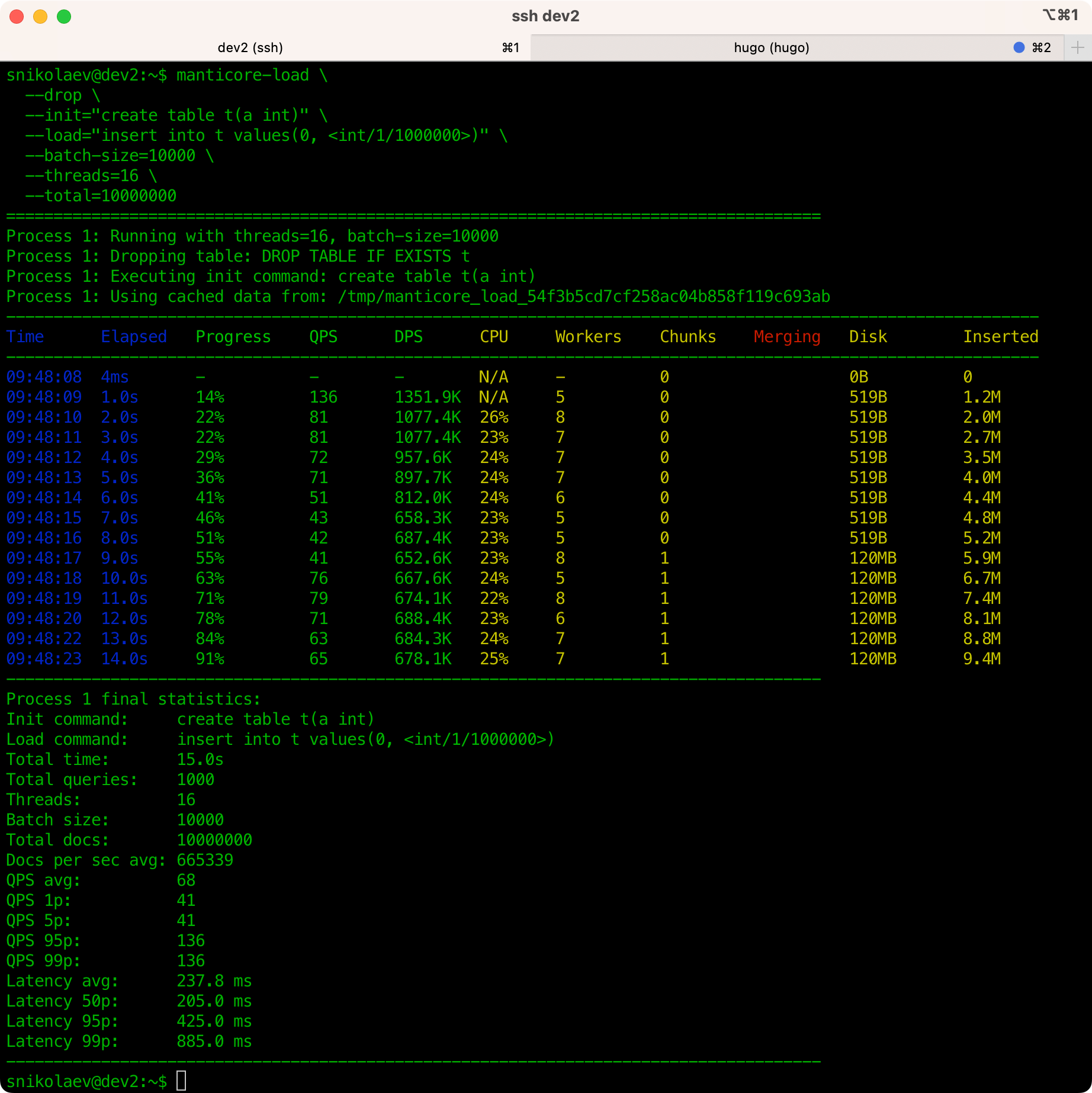The image size is (1092, 1093).
Task: Click the blue activity dot on hugo tab
Action: tap(1019, 47)
